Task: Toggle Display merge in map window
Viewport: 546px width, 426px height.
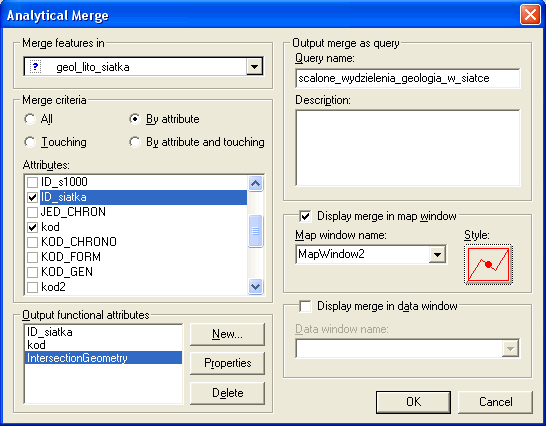Action: coord(305,216)
